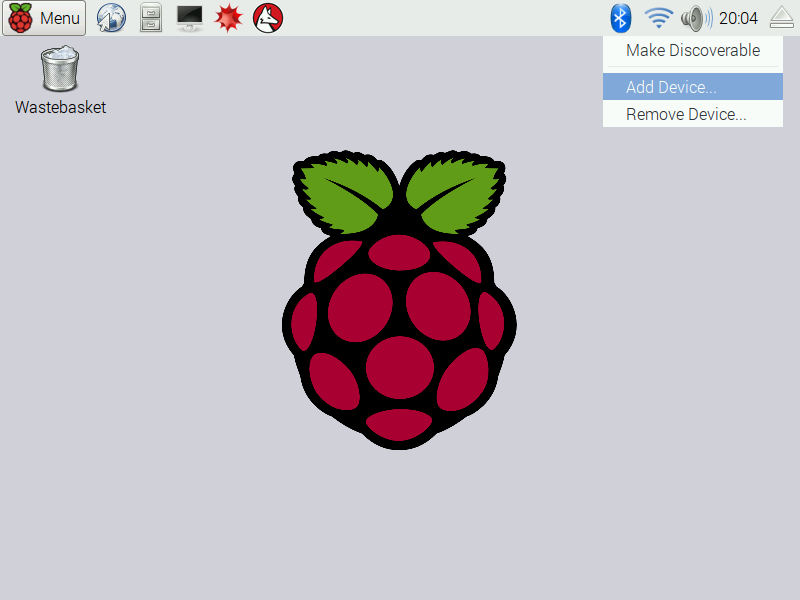Open the File Manager cabinet icon
This screenshot has width=800, height=600.
pos(151,18)
